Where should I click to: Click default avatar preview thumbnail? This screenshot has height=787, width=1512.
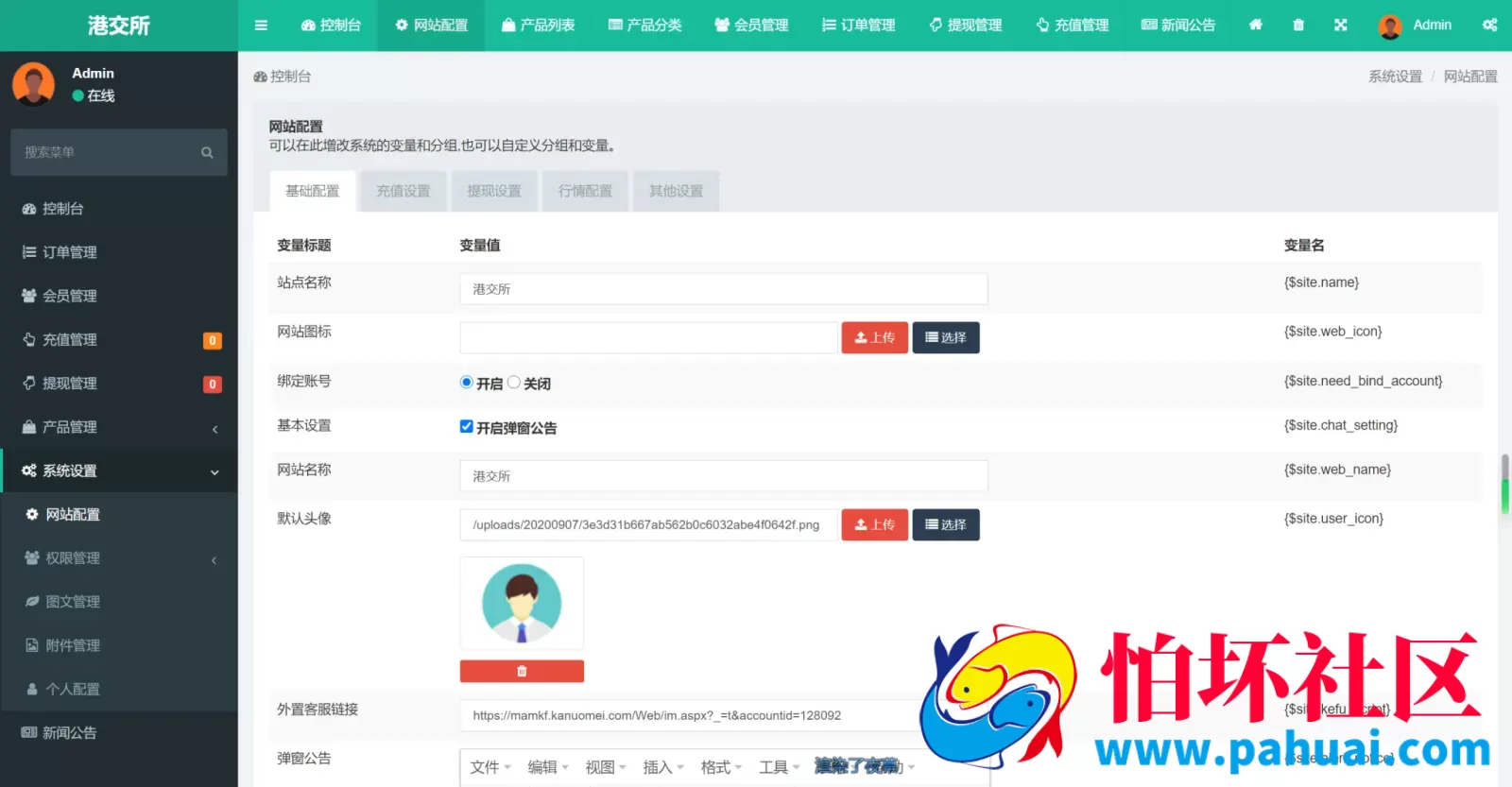pyautogui.click(x=522, y=604)
